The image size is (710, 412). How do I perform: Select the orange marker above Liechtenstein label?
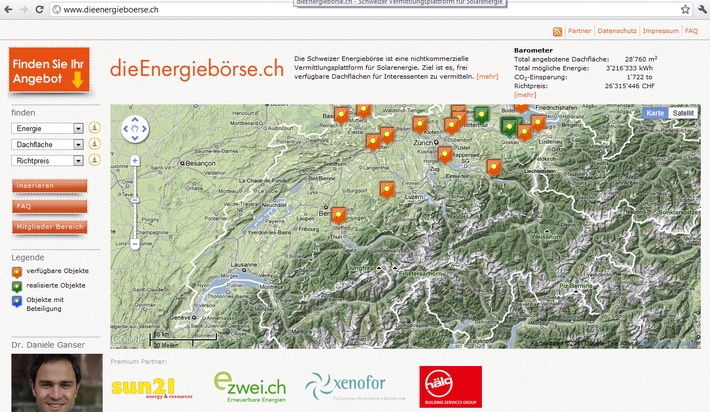click(494, 167)
